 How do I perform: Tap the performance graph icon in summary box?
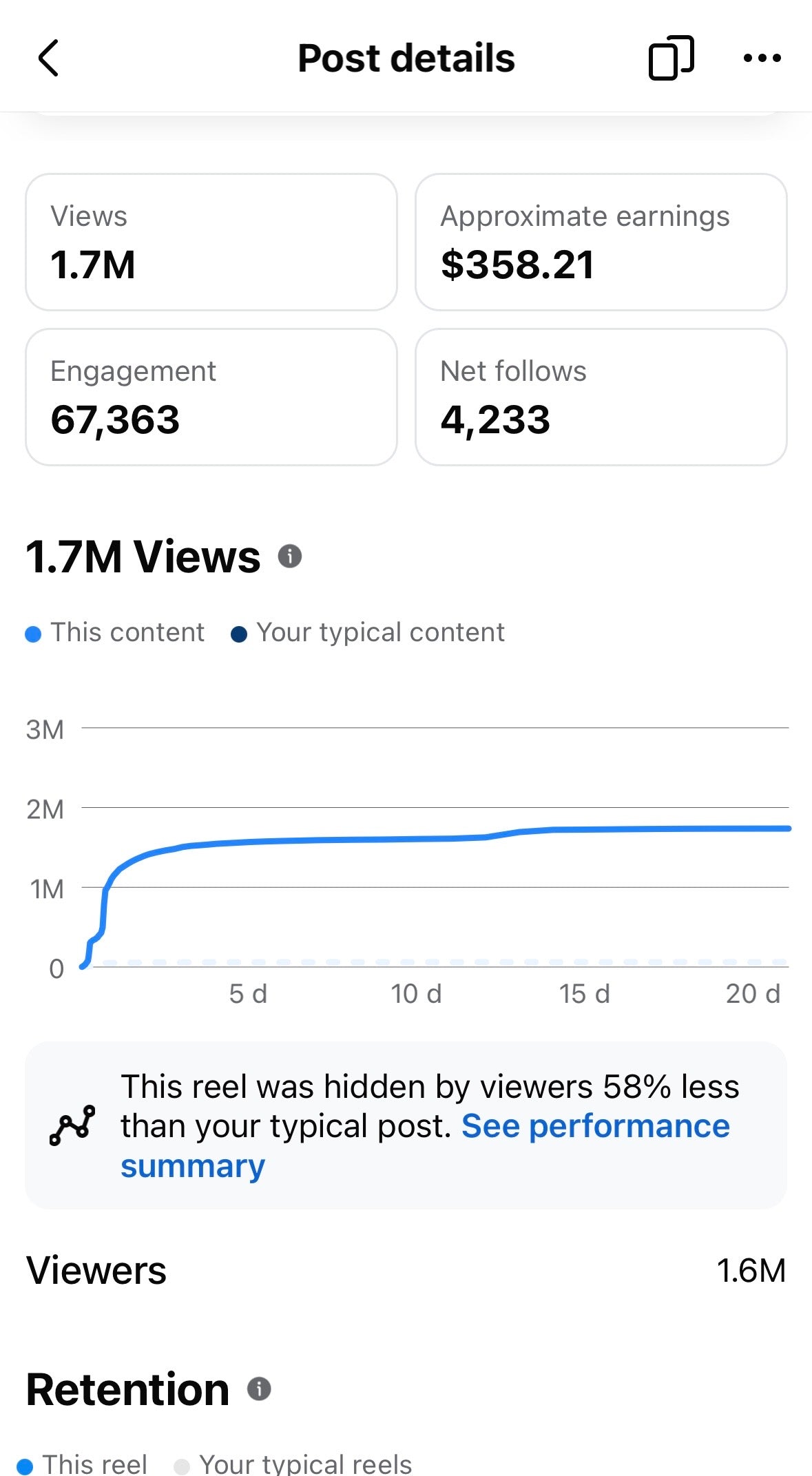pyautogui.click(x=72, y=1125)
